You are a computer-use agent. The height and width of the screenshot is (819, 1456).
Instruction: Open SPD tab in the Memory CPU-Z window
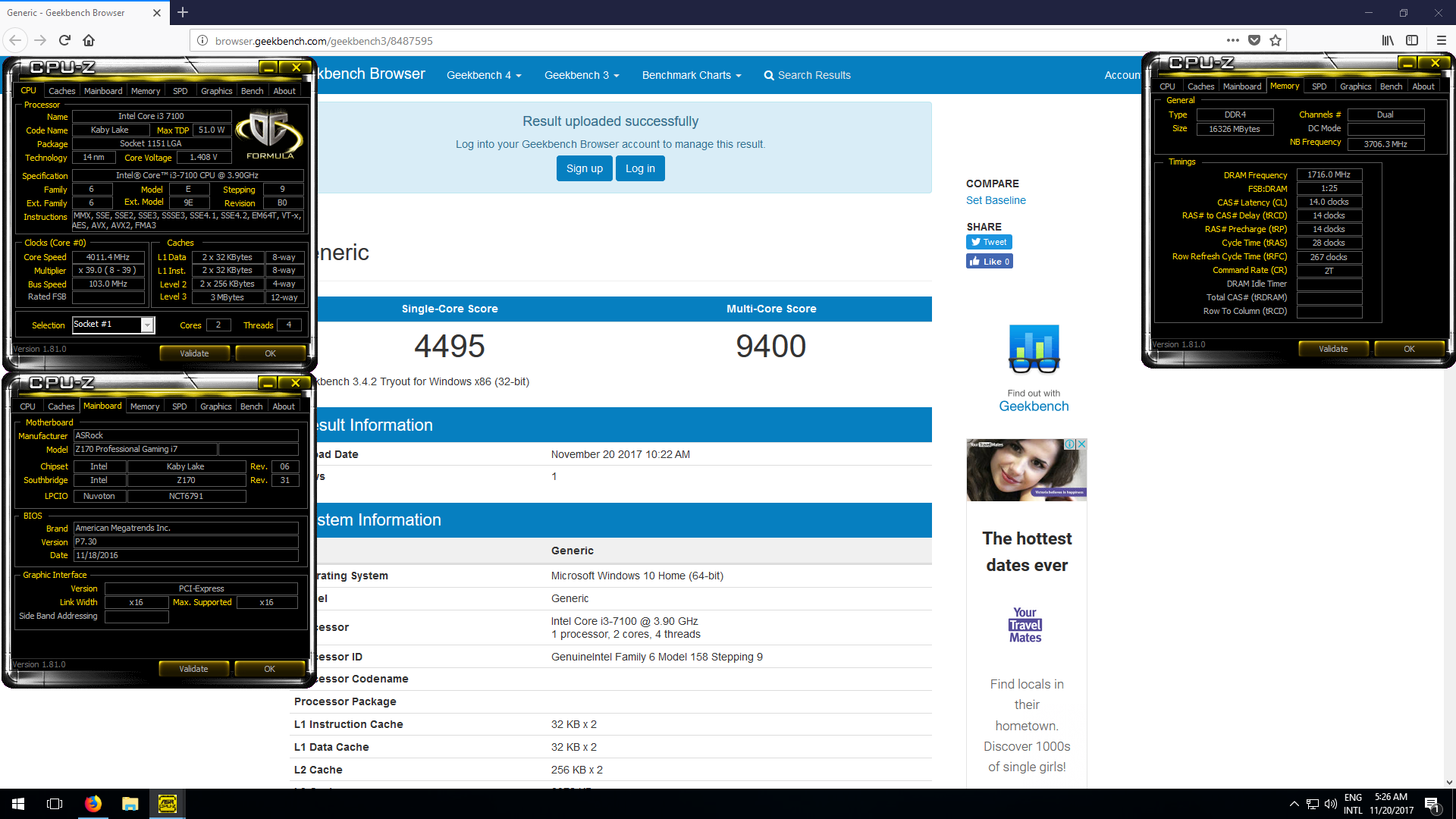(x=1319, y=86)
